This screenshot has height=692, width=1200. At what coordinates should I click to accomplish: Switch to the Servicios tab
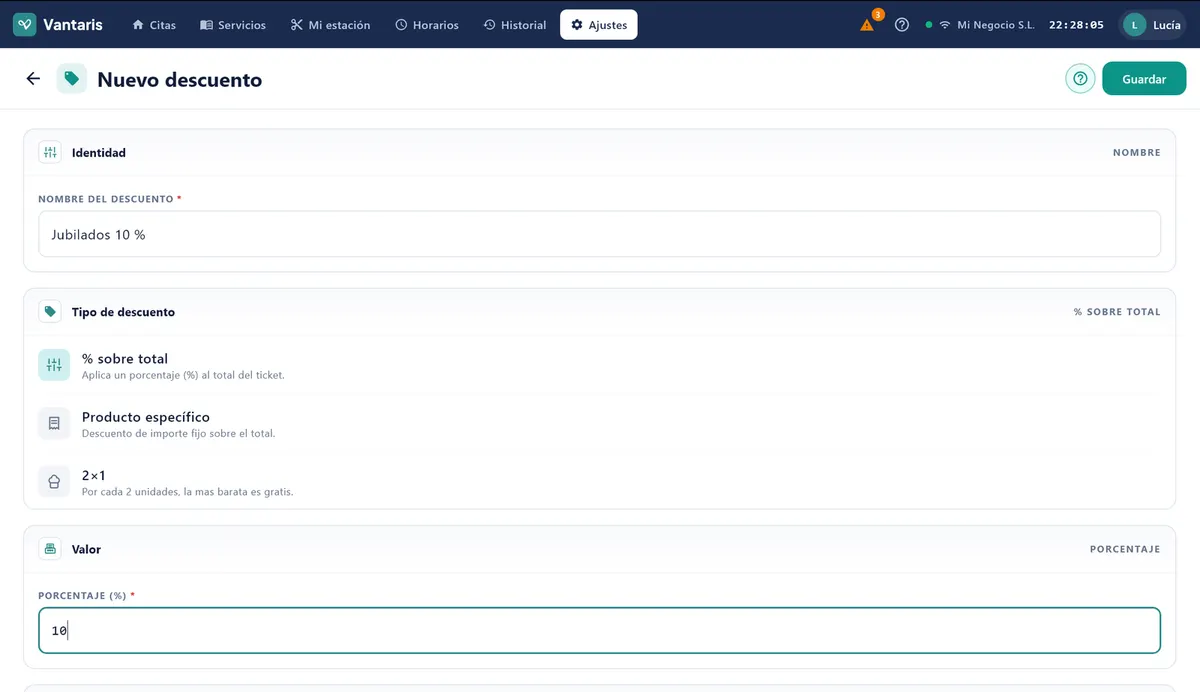[x=233, y=25]
